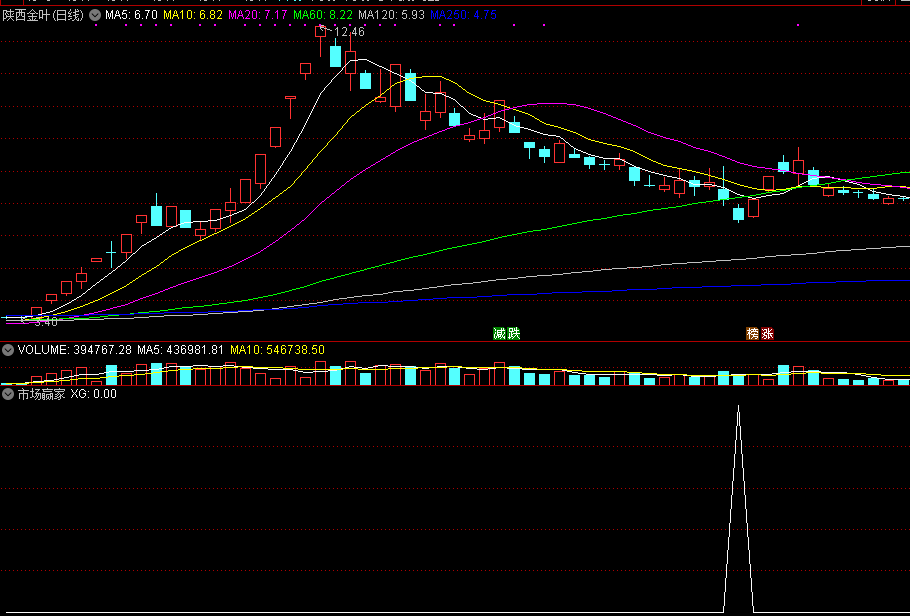Click the 12.46 high price label
Viewport: 910px width, 616px height.
tap(349, 32)
